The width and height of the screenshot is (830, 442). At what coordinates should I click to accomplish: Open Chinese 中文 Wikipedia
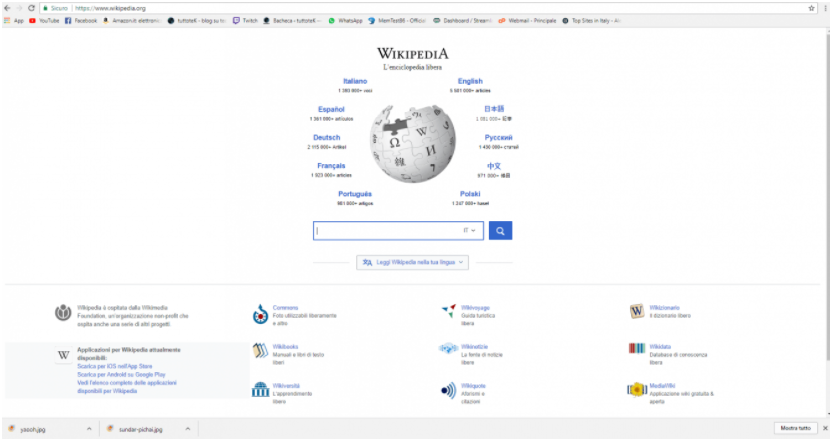coord(494,166)
